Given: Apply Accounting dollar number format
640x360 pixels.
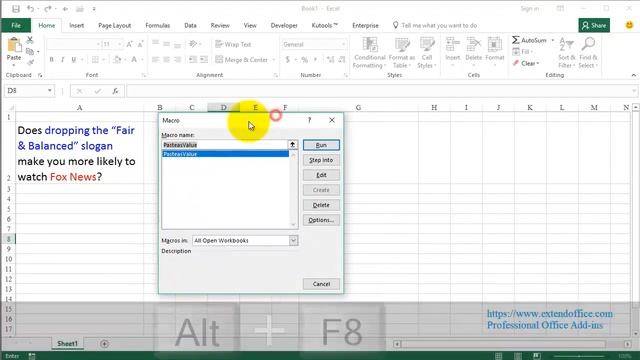Looking at the screenshot, I should tap(288, 60).
